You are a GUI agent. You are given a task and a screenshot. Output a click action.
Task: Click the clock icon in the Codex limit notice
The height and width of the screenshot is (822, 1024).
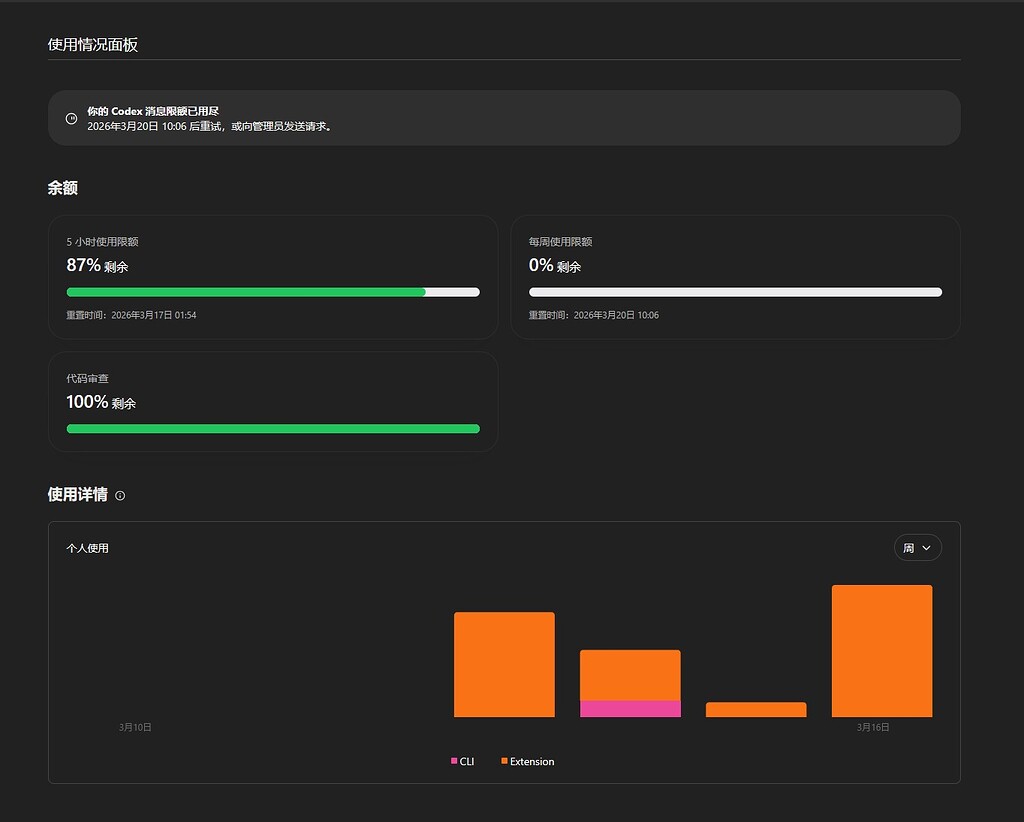(72, 118)
